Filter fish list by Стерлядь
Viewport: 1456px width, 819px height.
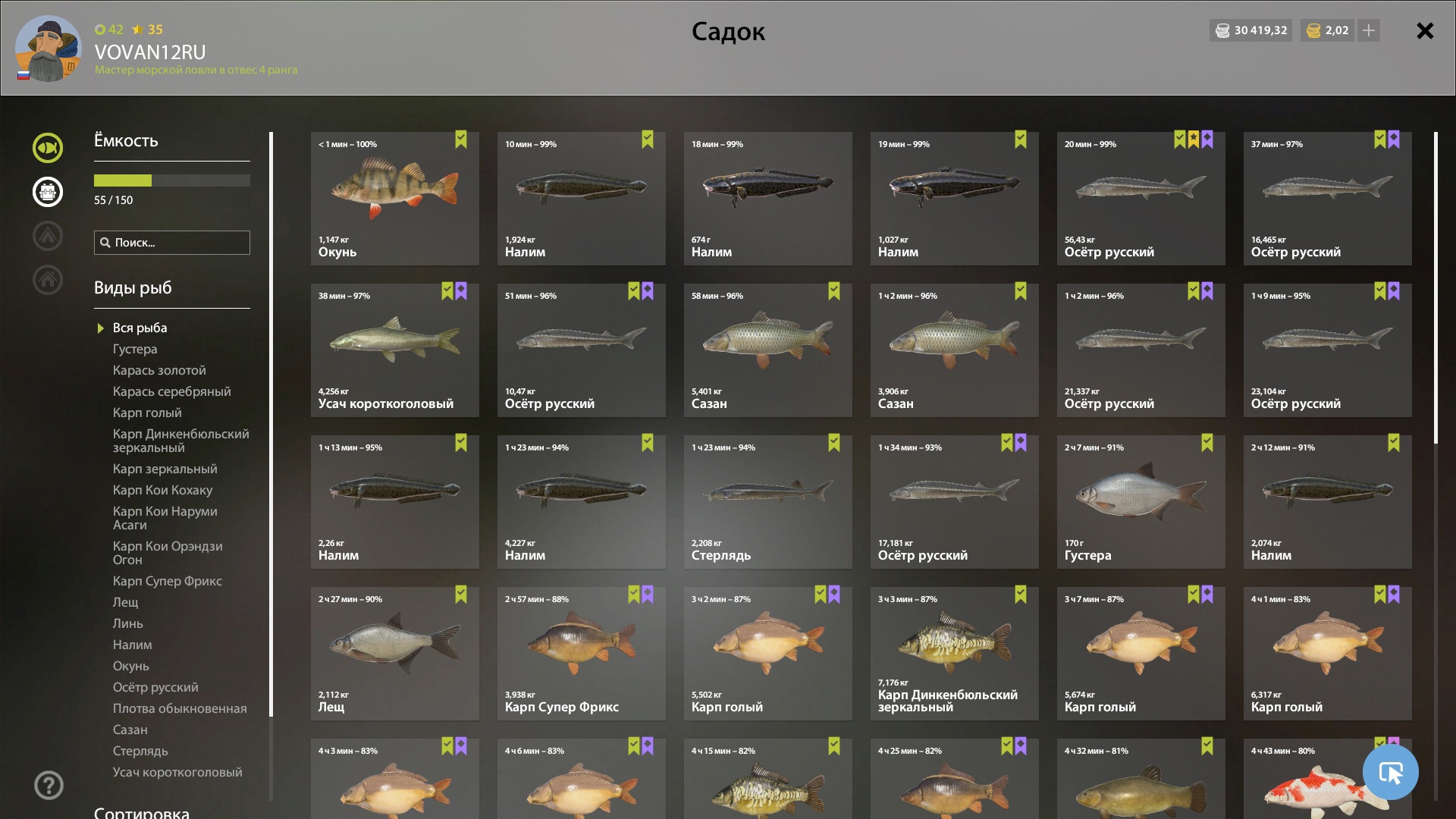tap(140, 751)
